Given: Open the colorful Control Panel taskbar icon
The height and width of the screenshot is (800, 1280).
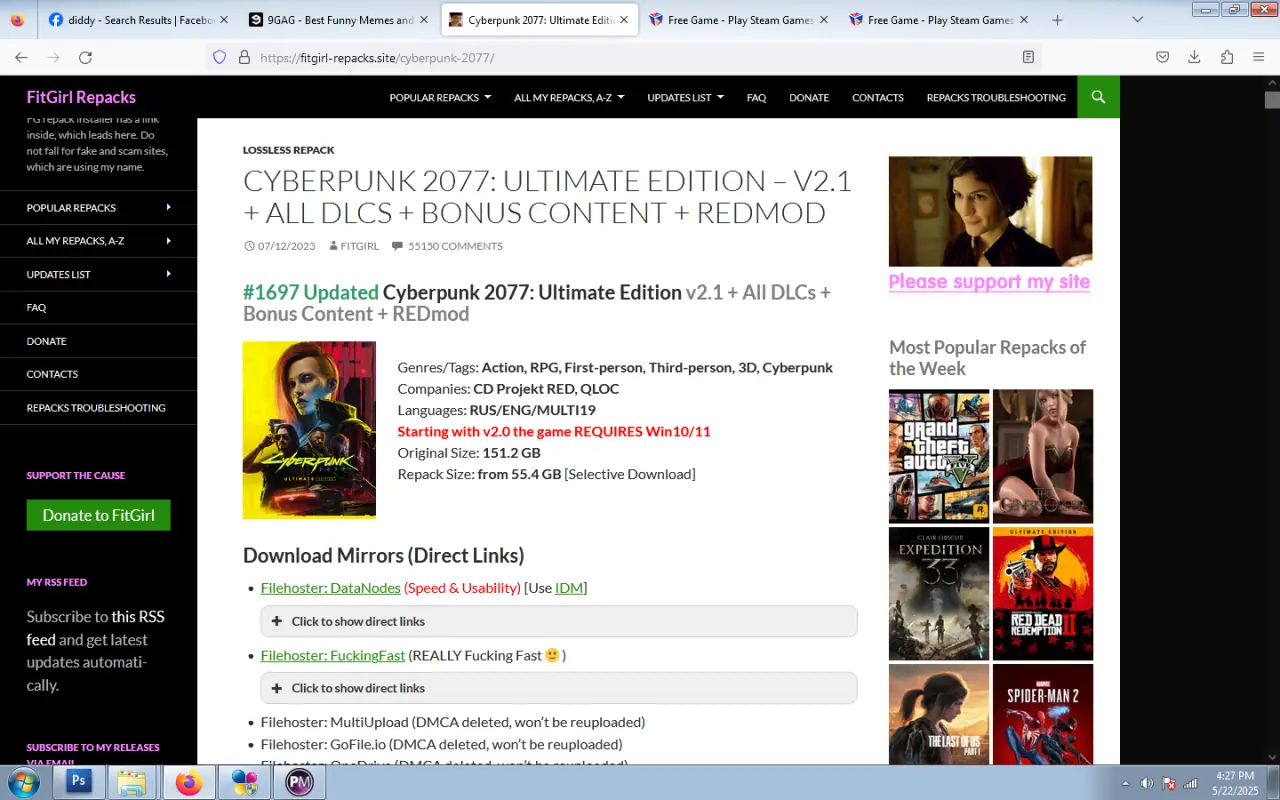Looking at the screenshot, I should (244, 782).
